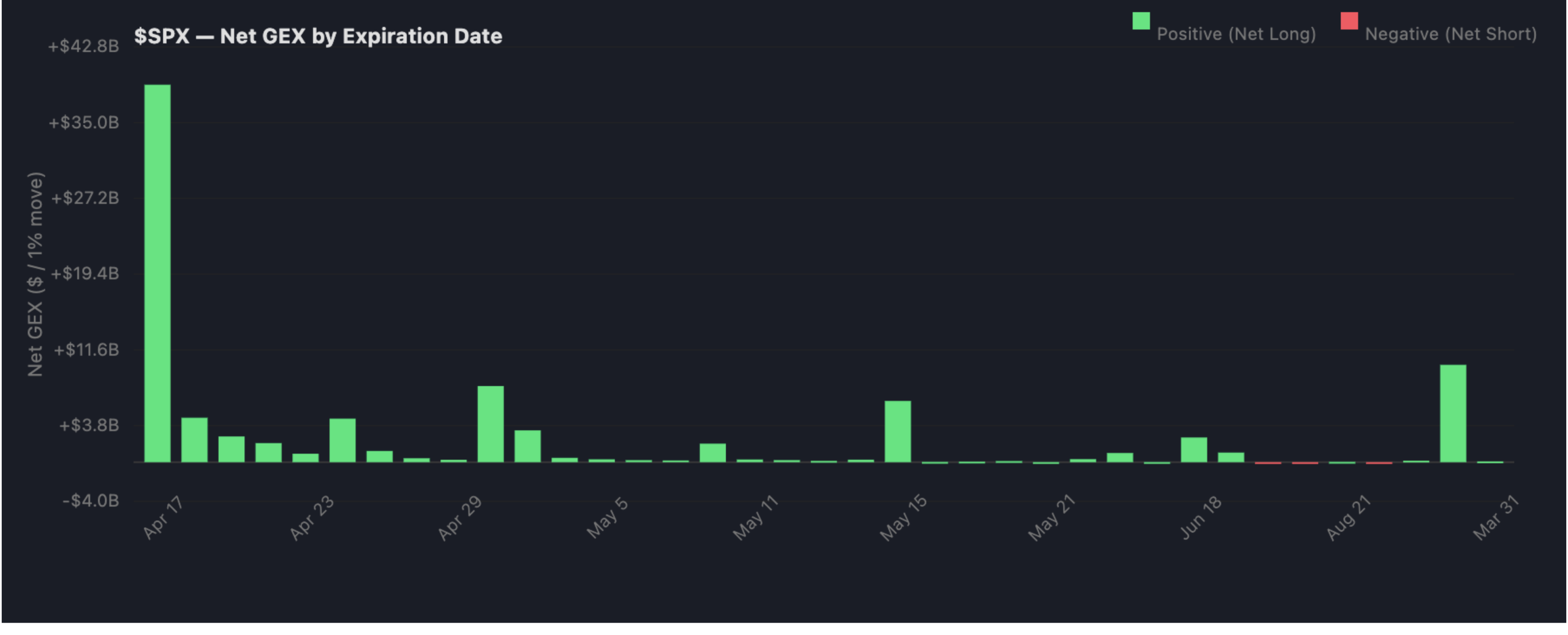
Task: Toggle the Negative (Net Short) legend label
Action: click(1450, 34)
